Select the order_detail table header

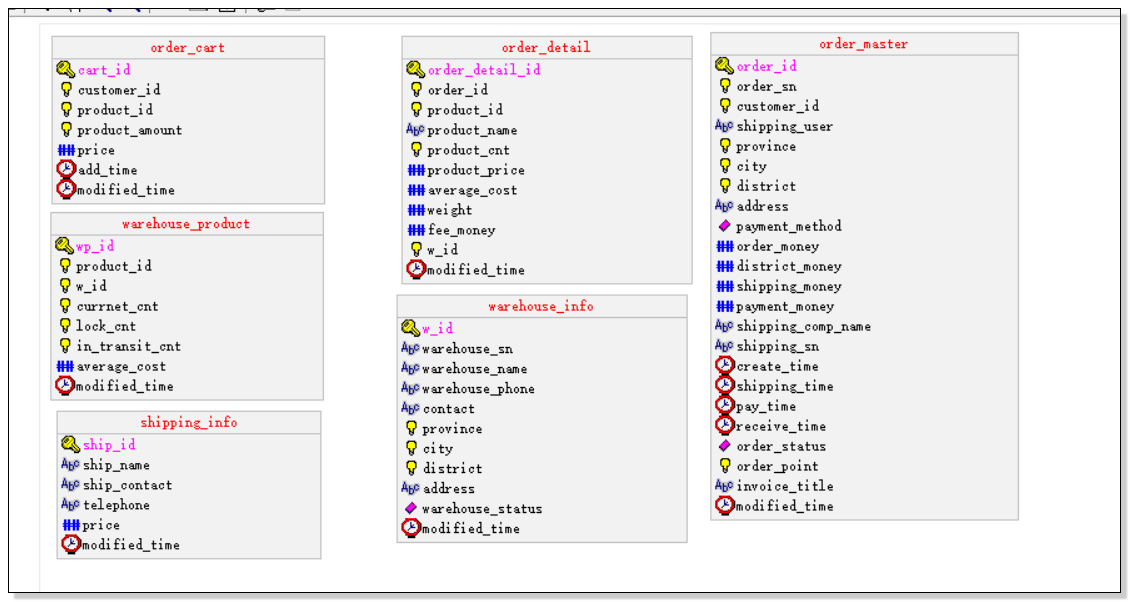(546, 48)
